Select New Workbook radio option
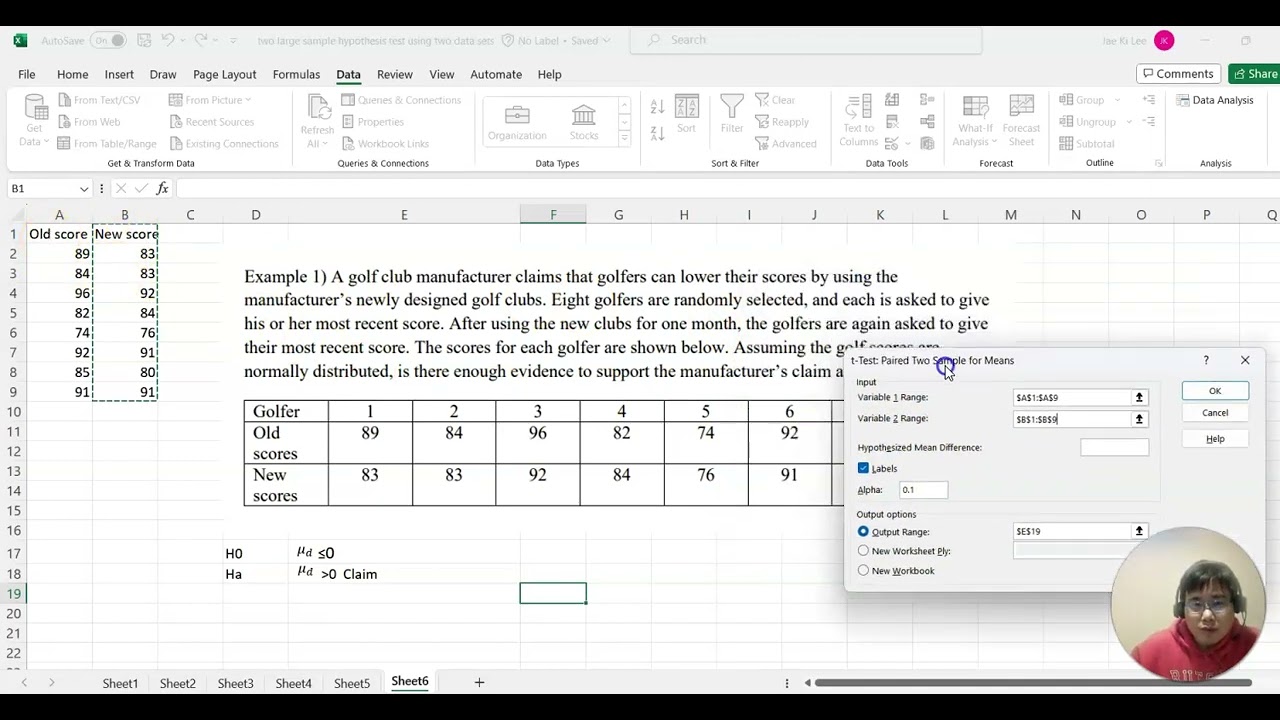 tap(863, 571)
